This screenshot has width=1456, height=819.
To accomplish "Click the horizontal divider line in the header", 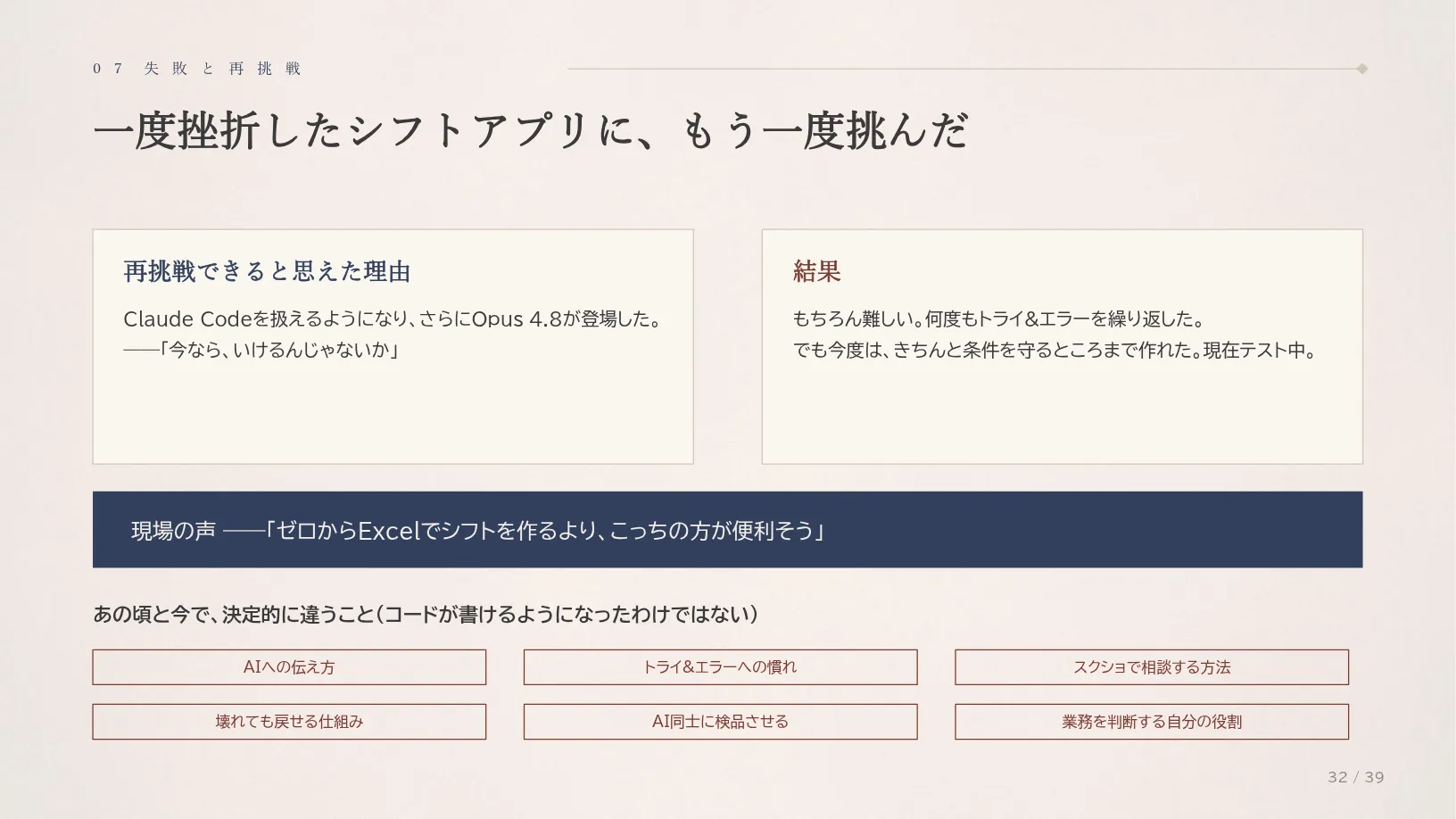I will (962, 69).
